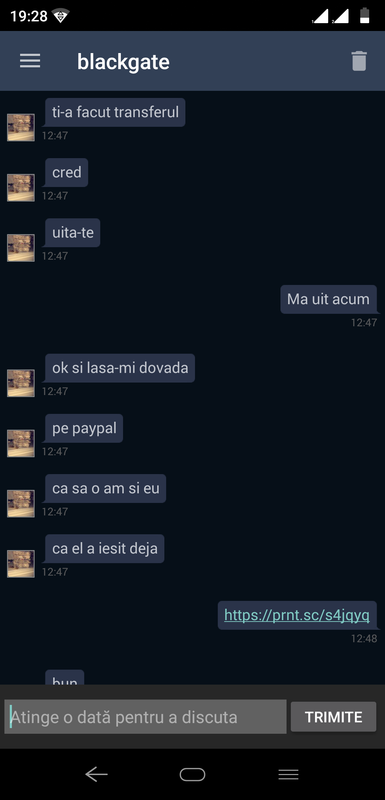Select the 'ti-a facut transferul' message bubble

point(115,112)
